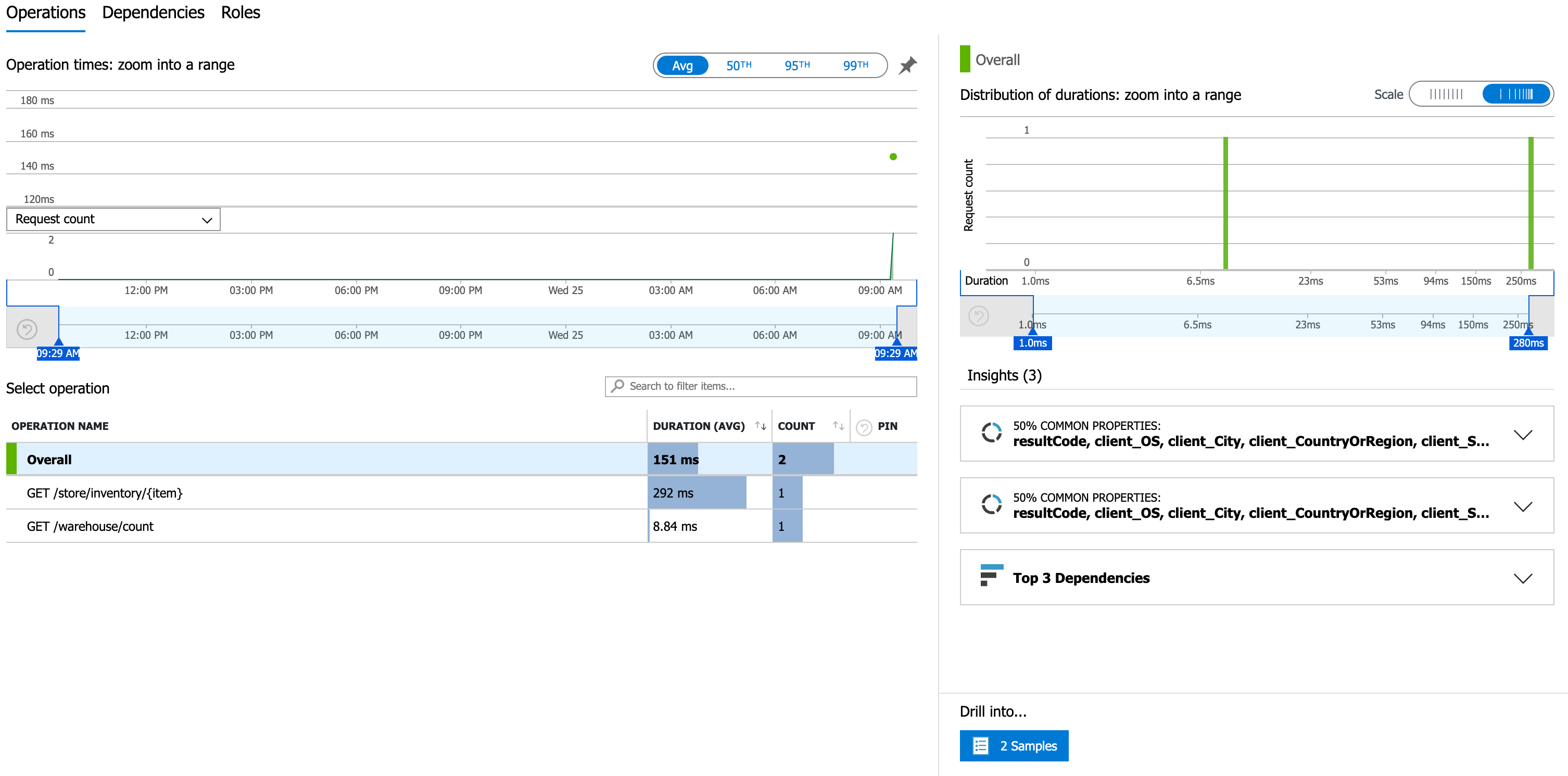Set distribution scale to logarithmic
This screenshot has height=776, width=1568.
(1515, 94)
